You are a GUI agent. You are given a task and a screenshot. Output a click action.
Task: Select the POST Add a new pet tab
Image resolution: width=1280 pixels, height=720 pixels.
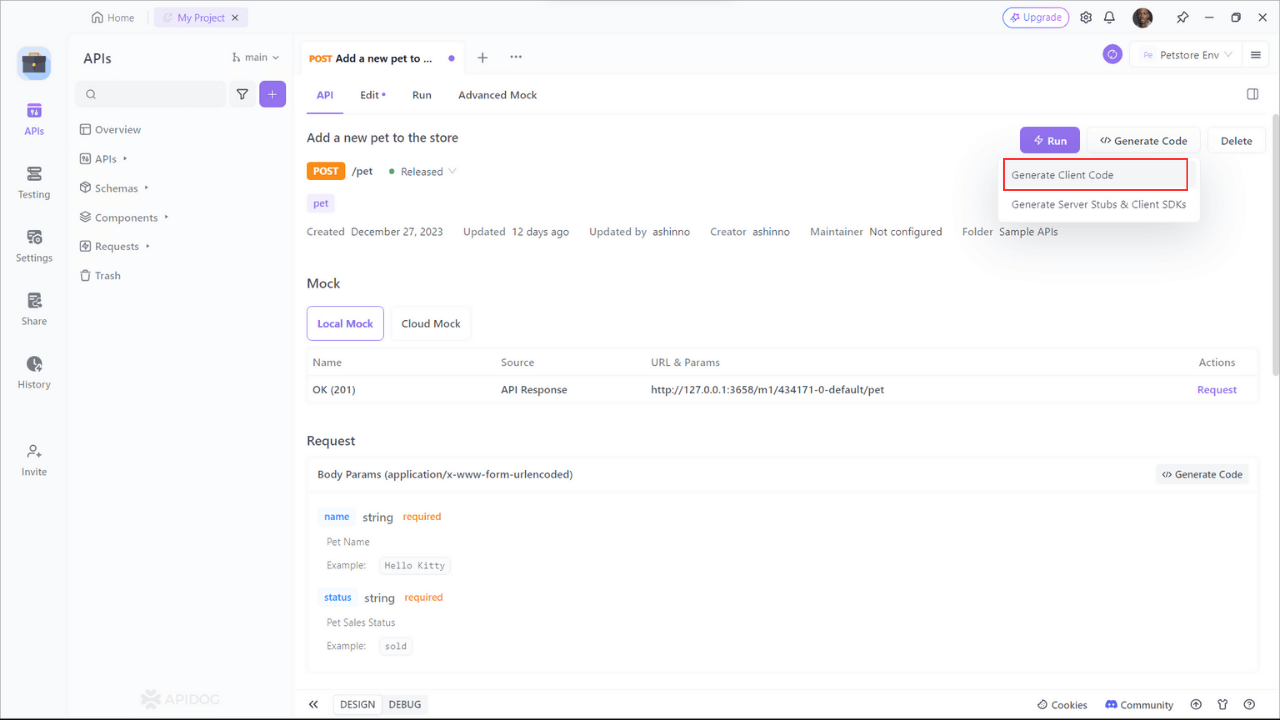point(380,58)
